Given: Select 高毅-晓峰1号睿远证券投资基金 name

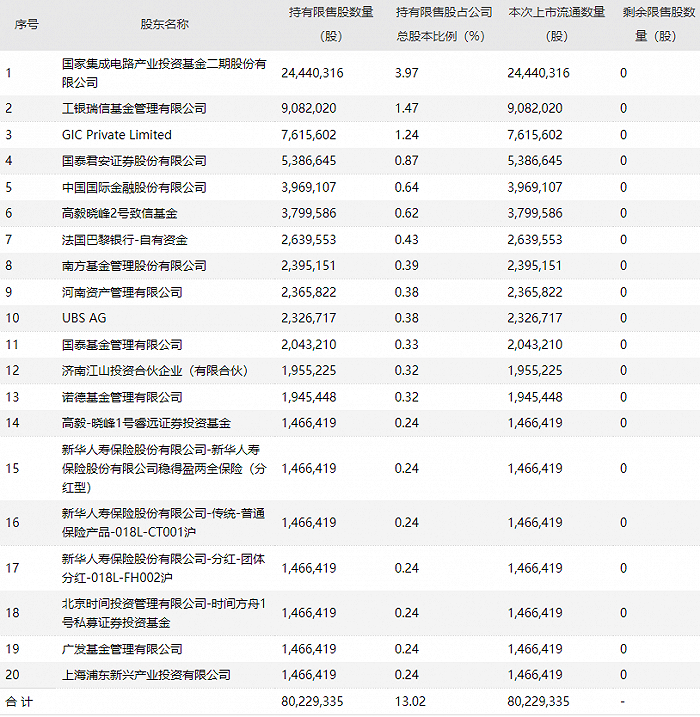Looking at the screenshot, I should point(146,423).
